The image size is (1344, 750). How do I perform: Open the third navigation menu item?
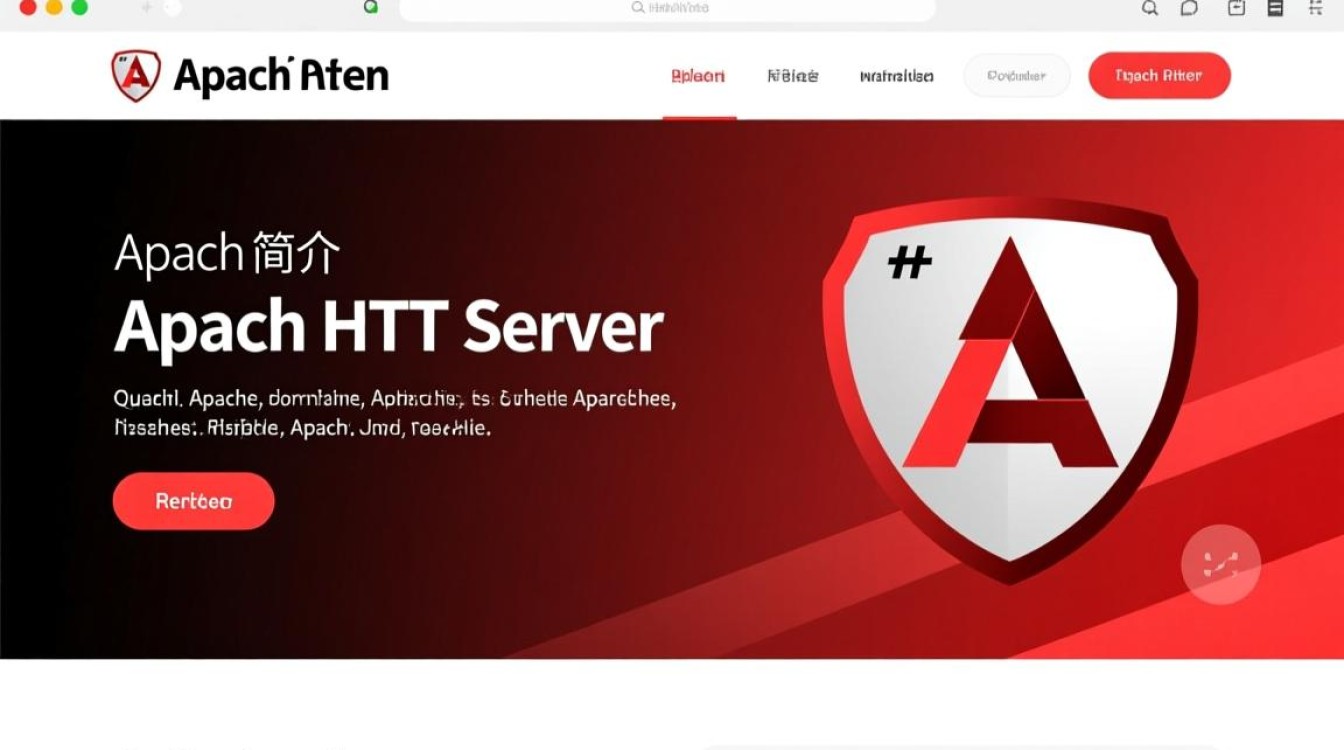pos(896,76)
